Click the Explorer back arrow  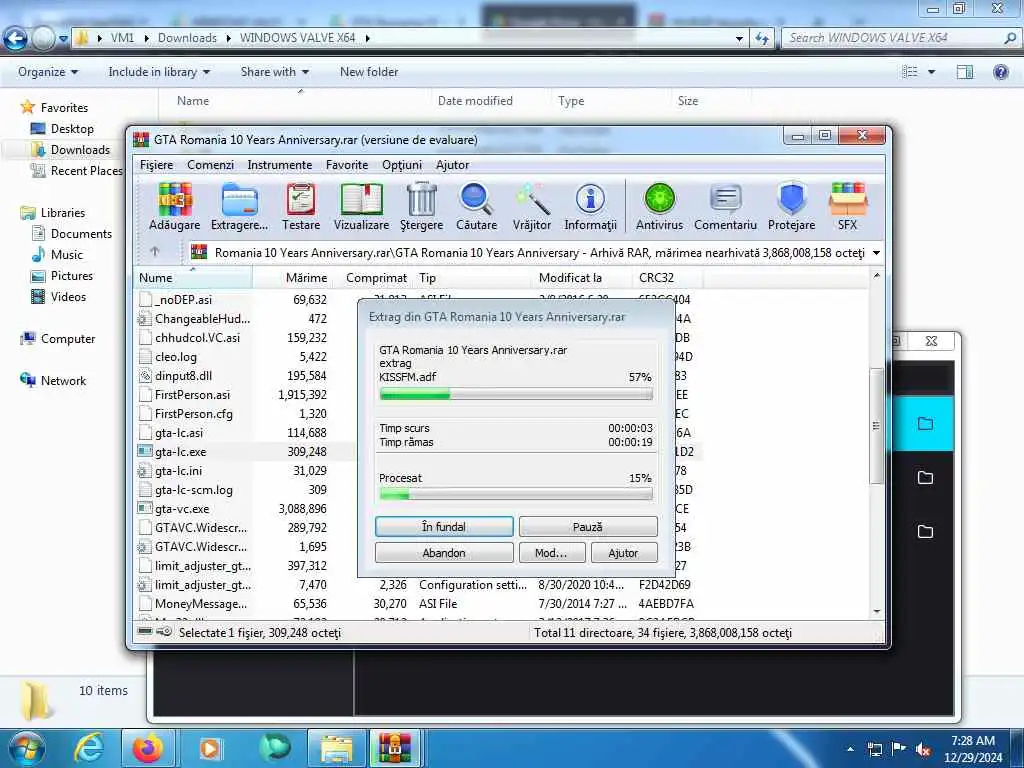[16, 39]
